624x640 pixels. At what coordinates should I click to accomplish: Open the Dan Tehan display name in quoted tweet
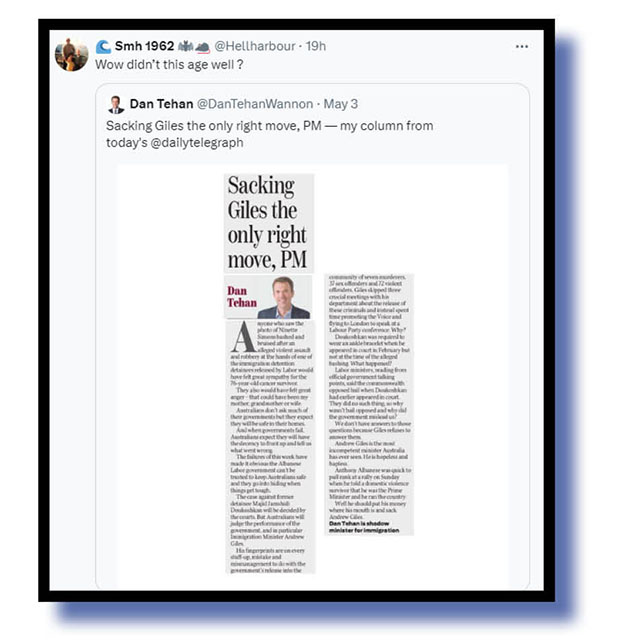click(x=161, y=104)
